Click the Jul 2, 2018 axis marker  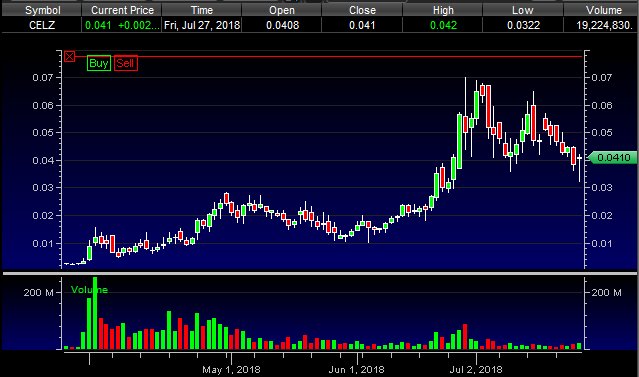[x=476, y=370]
